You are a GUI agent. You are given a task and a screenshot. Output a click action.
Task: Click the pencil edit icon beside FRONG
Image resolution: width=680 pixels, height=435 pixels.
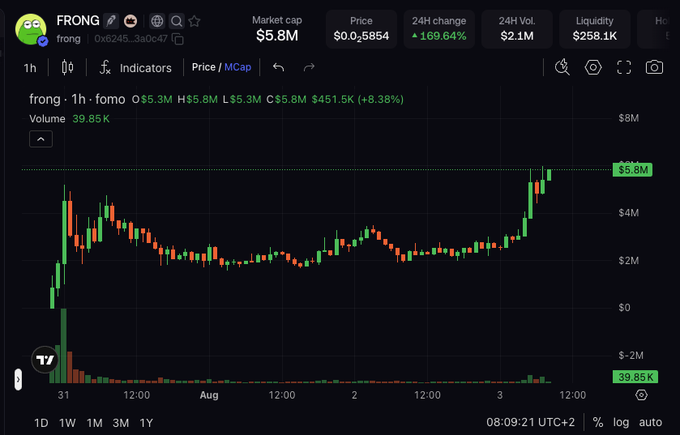111,21
